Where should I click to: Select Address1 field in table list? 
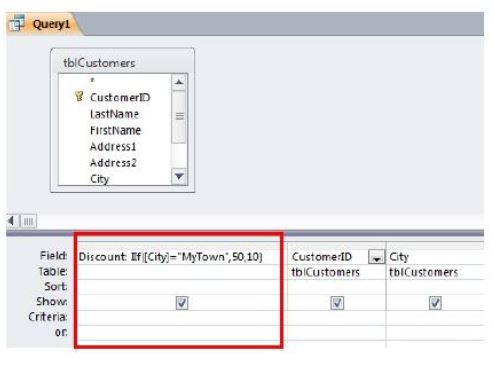point(113,147)
